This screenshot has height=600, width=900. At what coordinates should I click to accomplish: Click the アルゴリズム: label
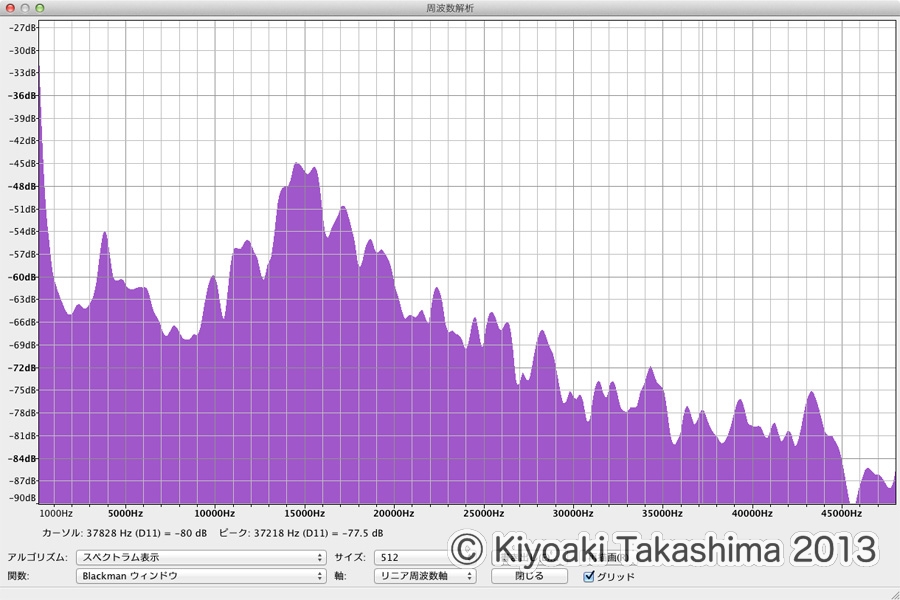pos(37,558)
